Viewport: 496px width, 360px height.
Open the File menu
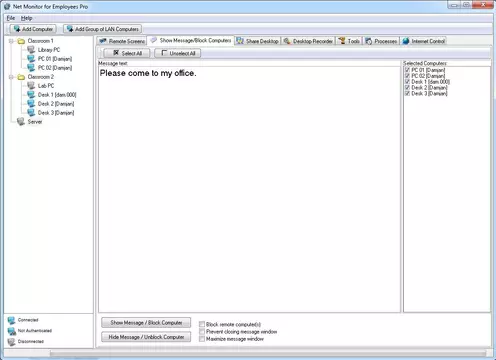coord(11,18)
